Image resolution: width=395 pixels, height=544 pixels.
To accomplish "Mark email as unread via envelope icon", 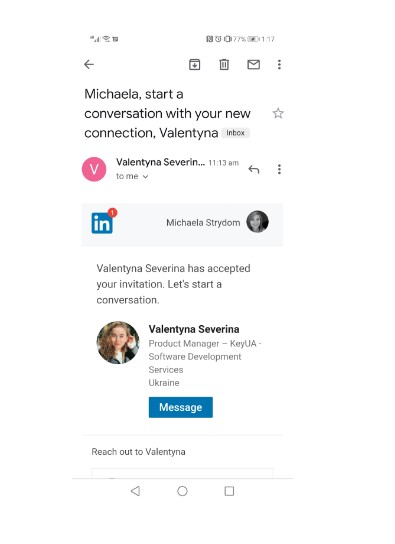I will point(254,65).
